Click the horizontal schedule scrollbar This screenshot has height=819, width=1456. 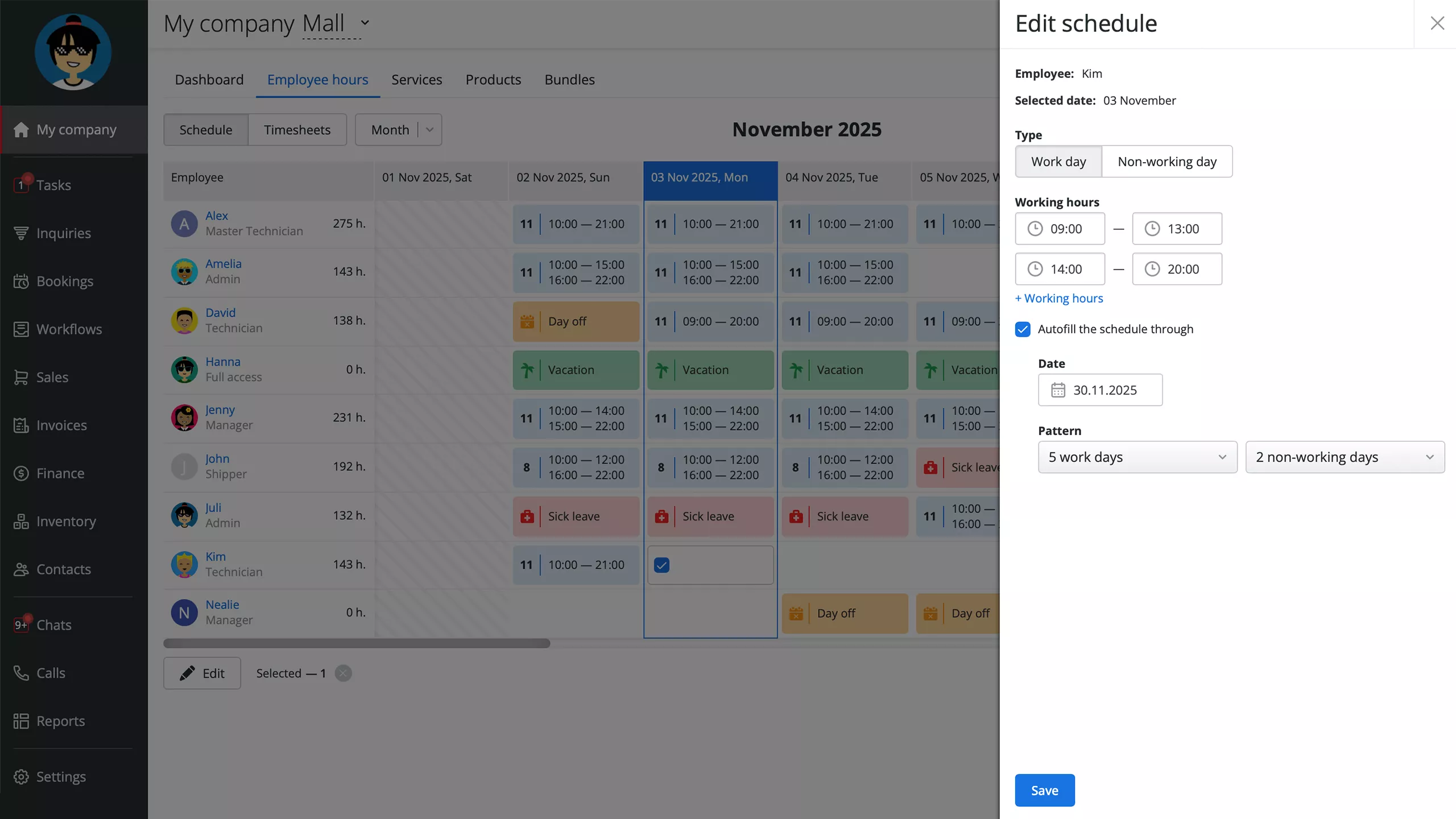(x=357, y=643)
